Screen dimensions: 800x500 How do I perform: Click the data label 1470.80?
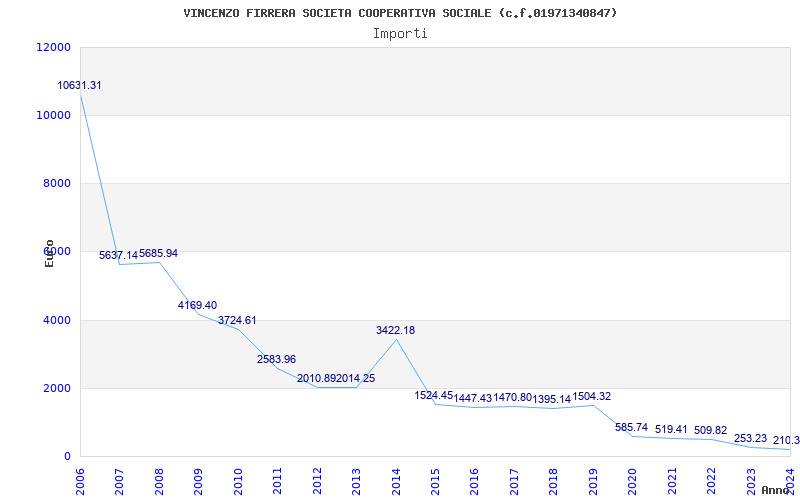(x=513, y=397)
